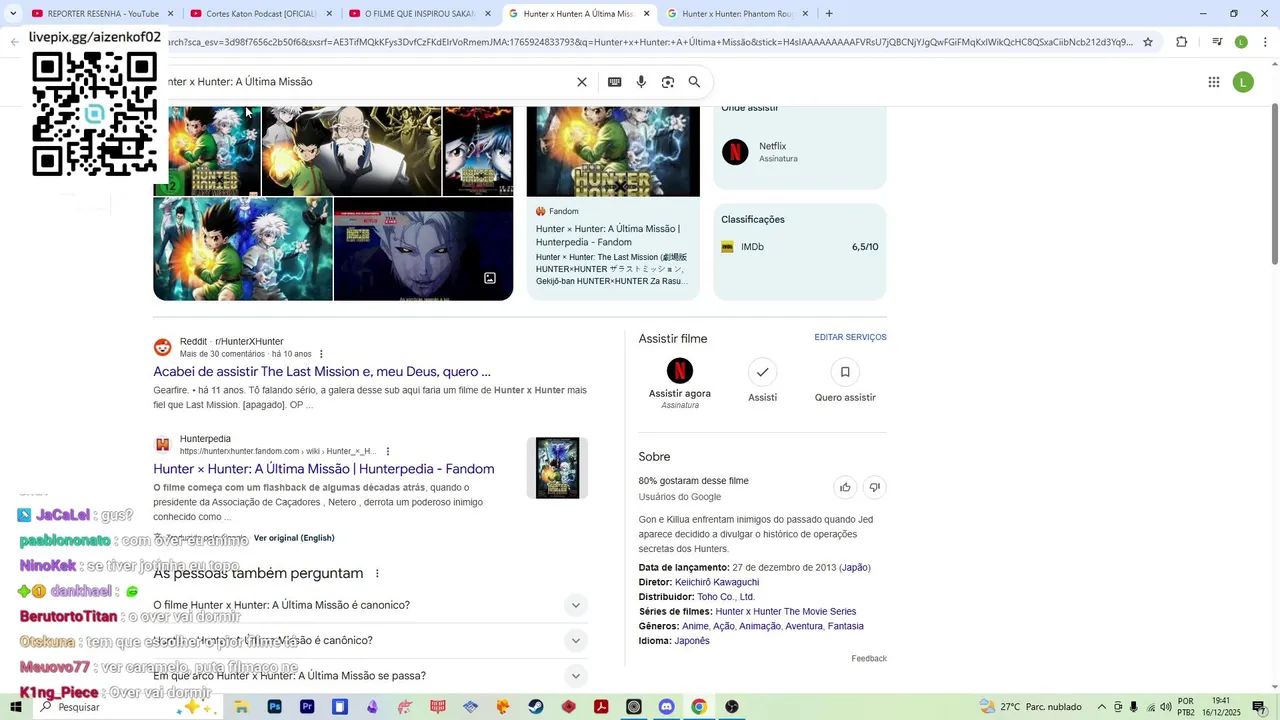1280x720 pixels.
Task: Click the Feedback link
Action: click(869, 658)
